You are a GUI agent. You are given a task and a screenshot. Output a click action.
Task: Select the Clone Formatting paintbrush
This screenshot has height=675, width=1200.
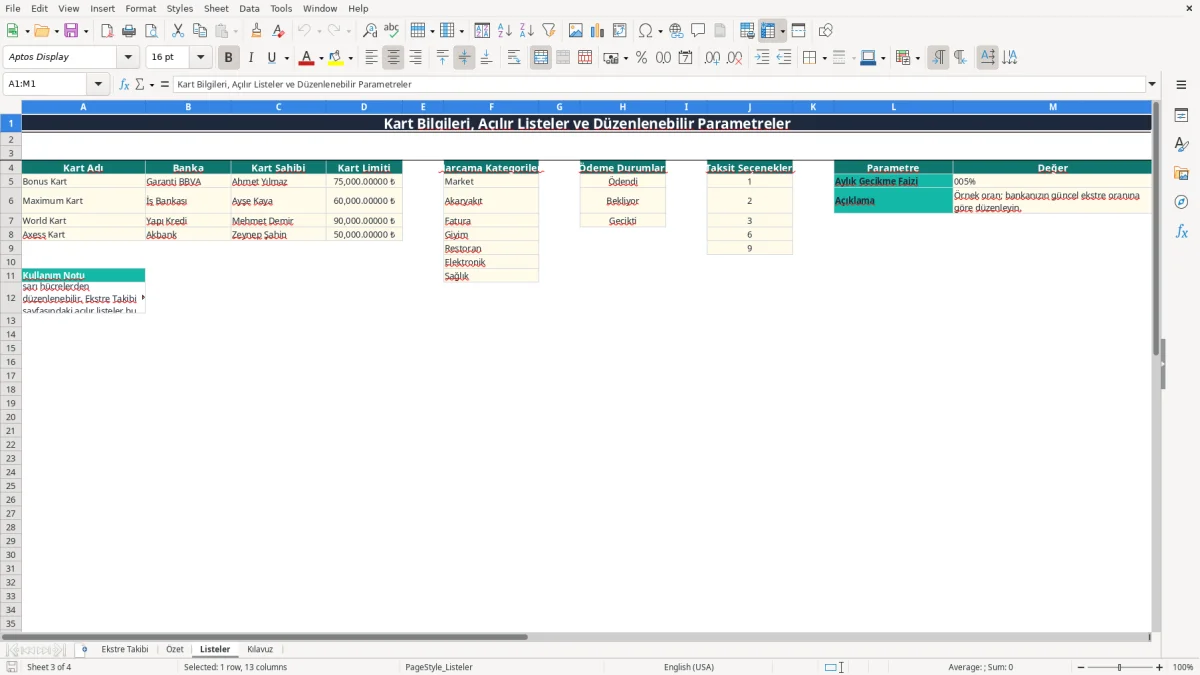(257, 31)
